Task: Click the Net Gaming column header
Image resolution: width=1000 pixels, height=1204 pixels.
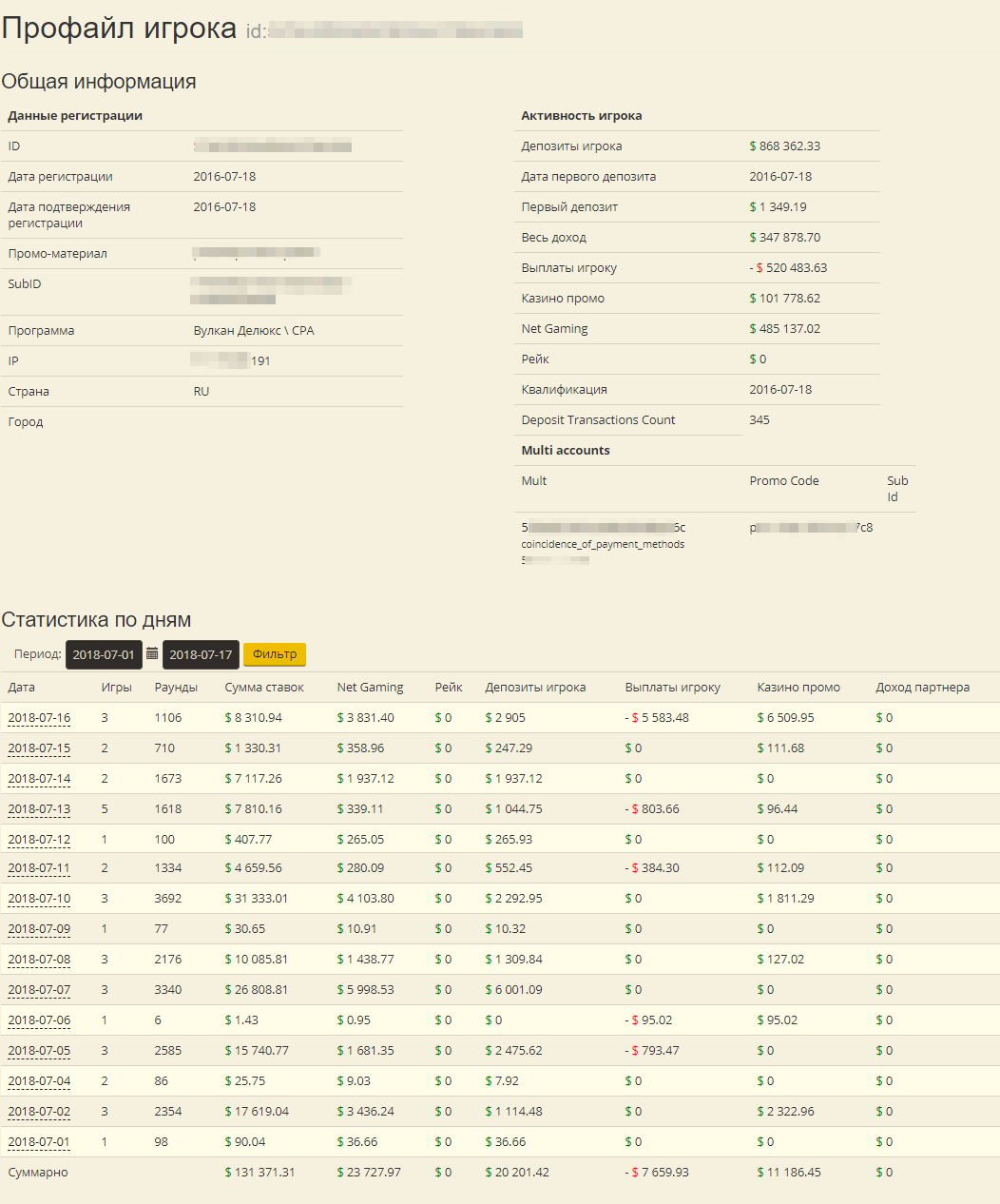Action: tap(370, 688)
